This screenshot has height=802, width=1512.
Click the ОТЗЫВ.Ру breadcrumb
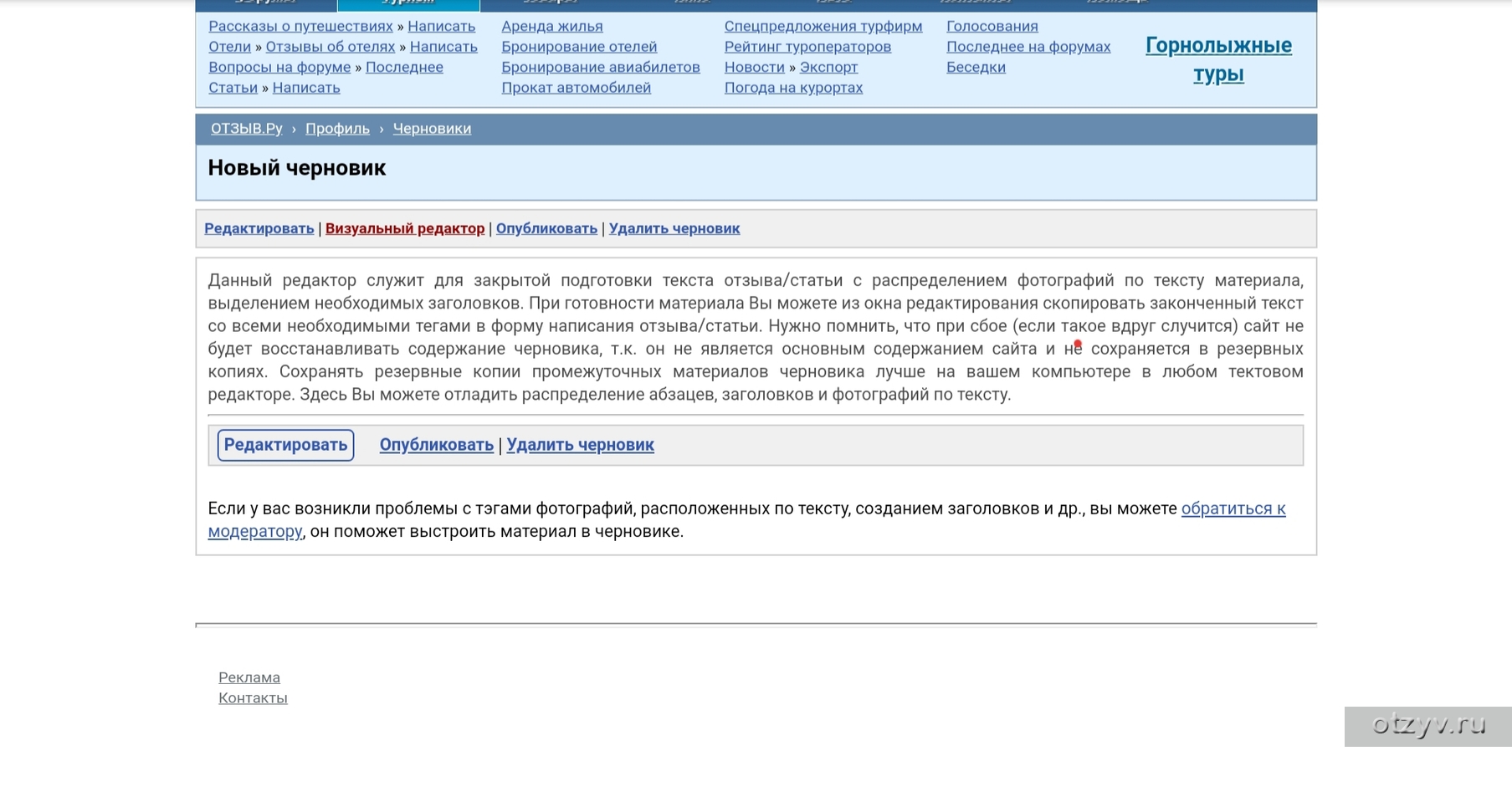pyautogui.click(x=247, y=129)
